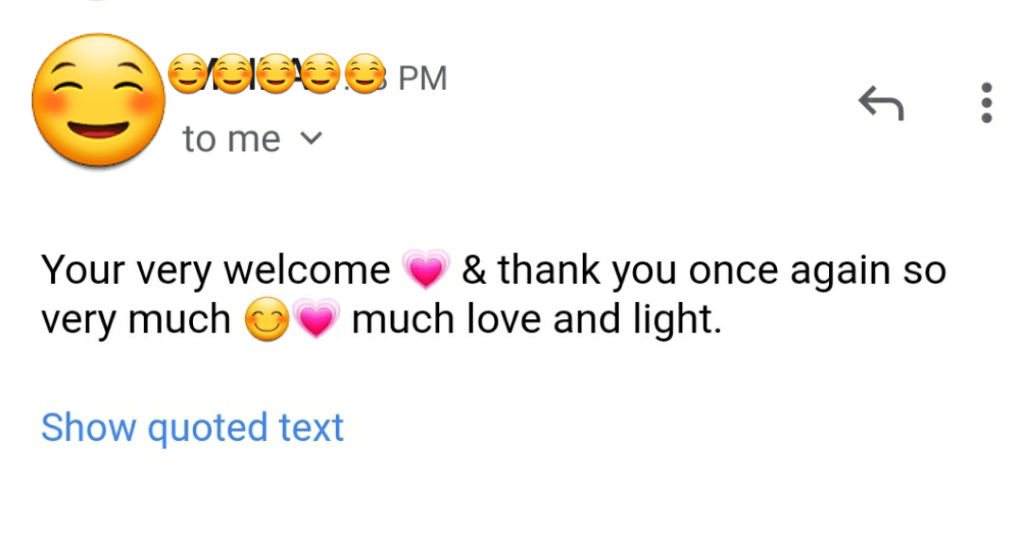
Task: Click the "PM" timestamp in header
Action: click(x=422, y=77)
